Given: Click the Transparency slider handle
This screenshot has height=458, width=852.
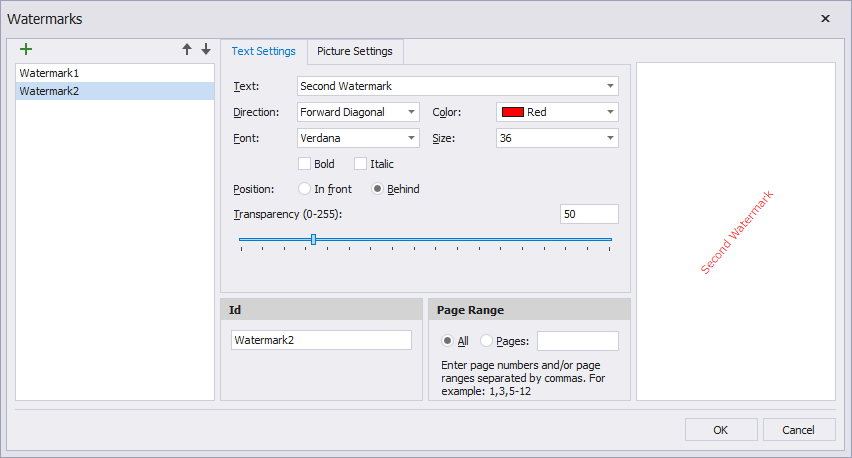Looking at the screenshot, I should (314, 239).
